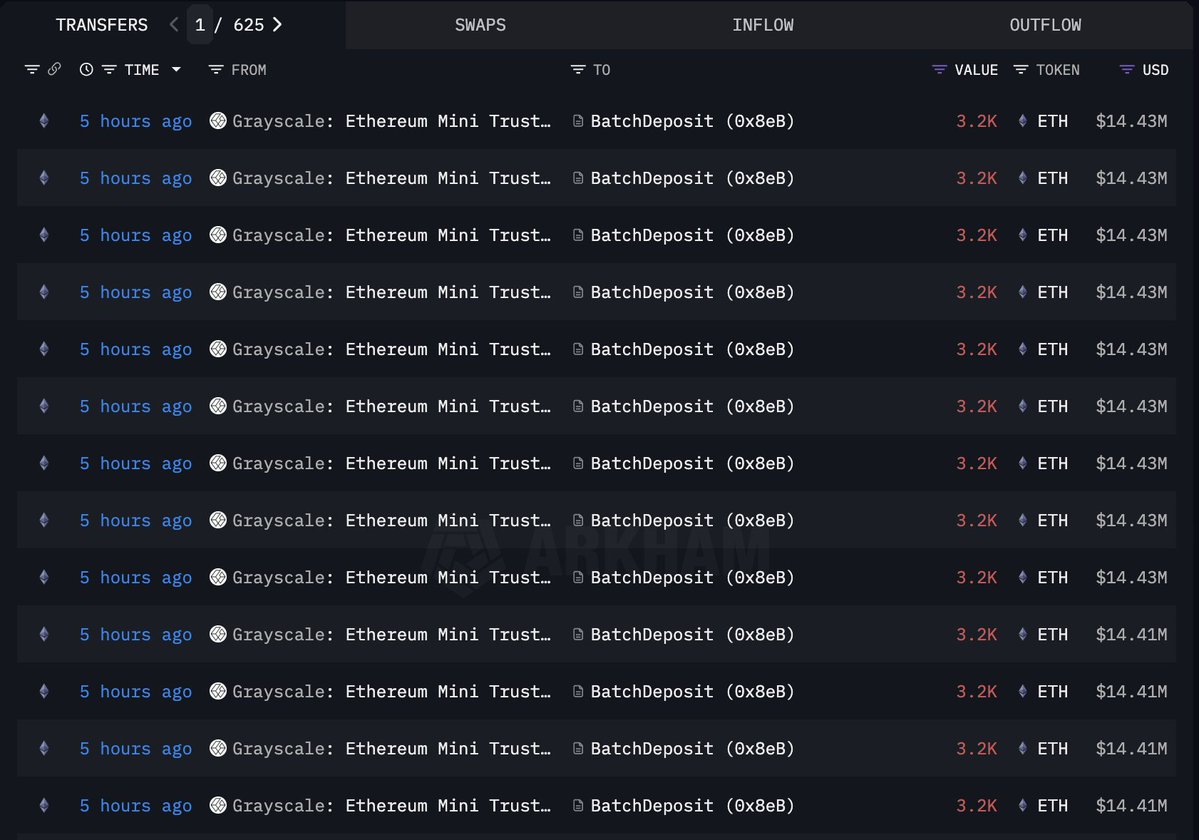Click the contract document icon beside BatchDeposit
Image resolution: width=1199 pixels, height=840 pixels.
coord(577,121)
